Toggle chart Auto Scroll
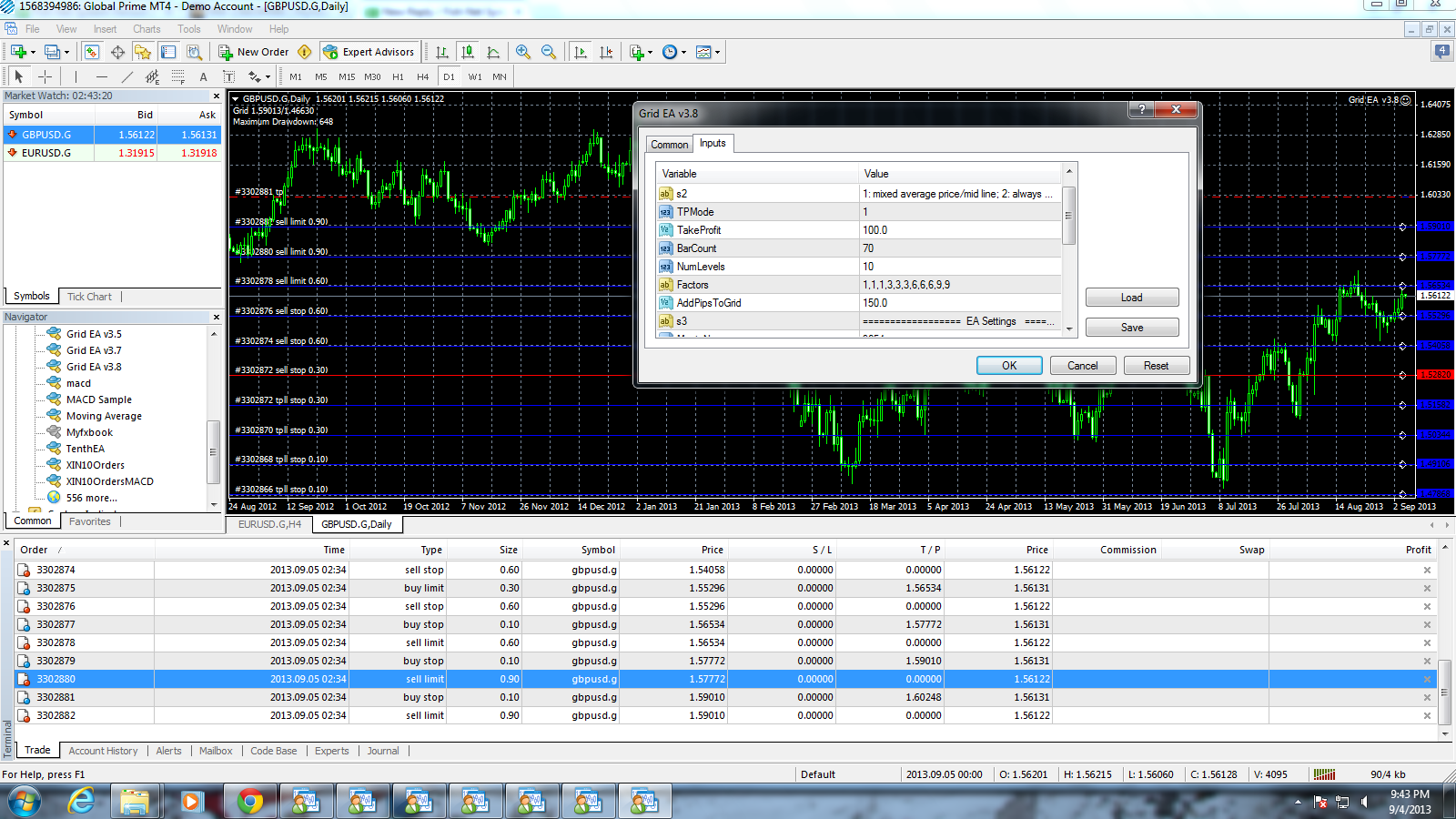 (x=581, y=52)
